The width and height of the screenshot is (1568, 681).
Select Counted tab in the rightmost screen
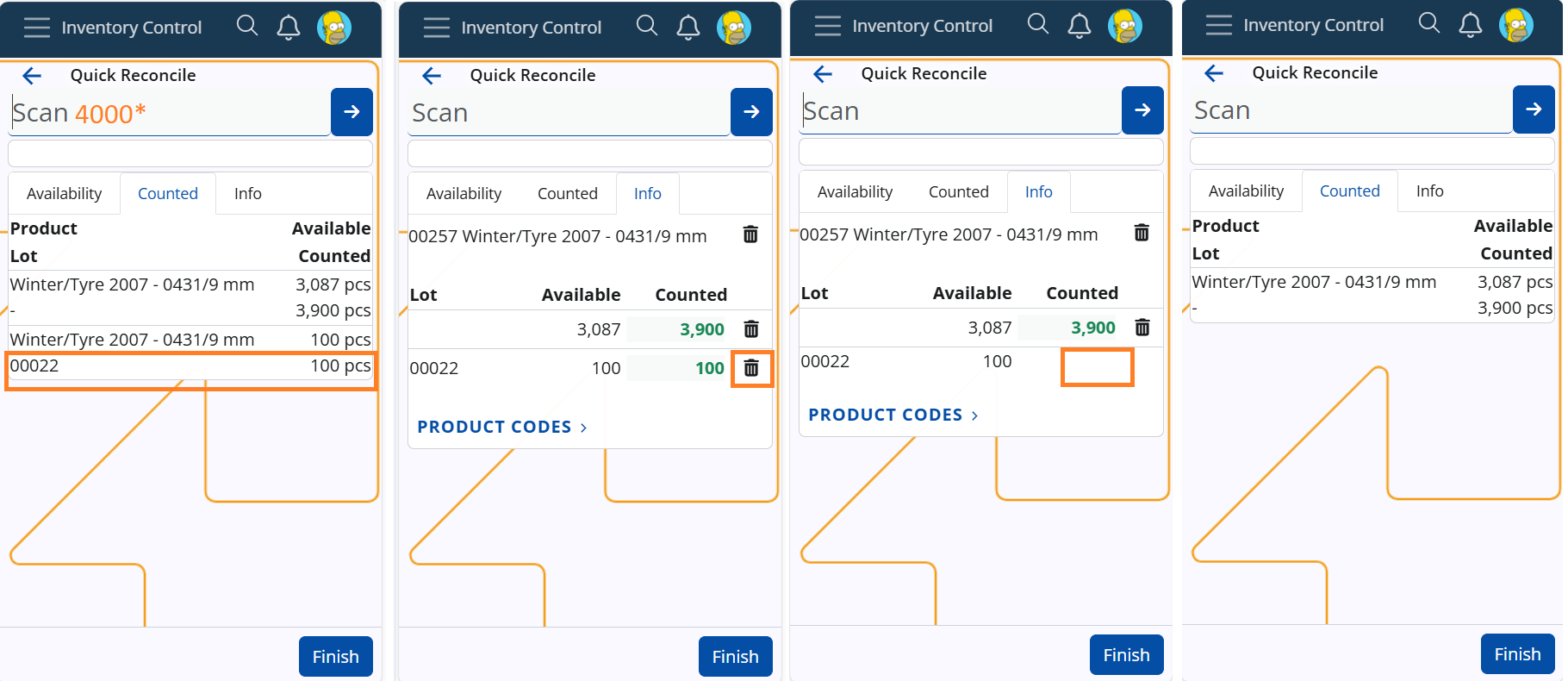pyautogui.click(x=1350, y=191)
